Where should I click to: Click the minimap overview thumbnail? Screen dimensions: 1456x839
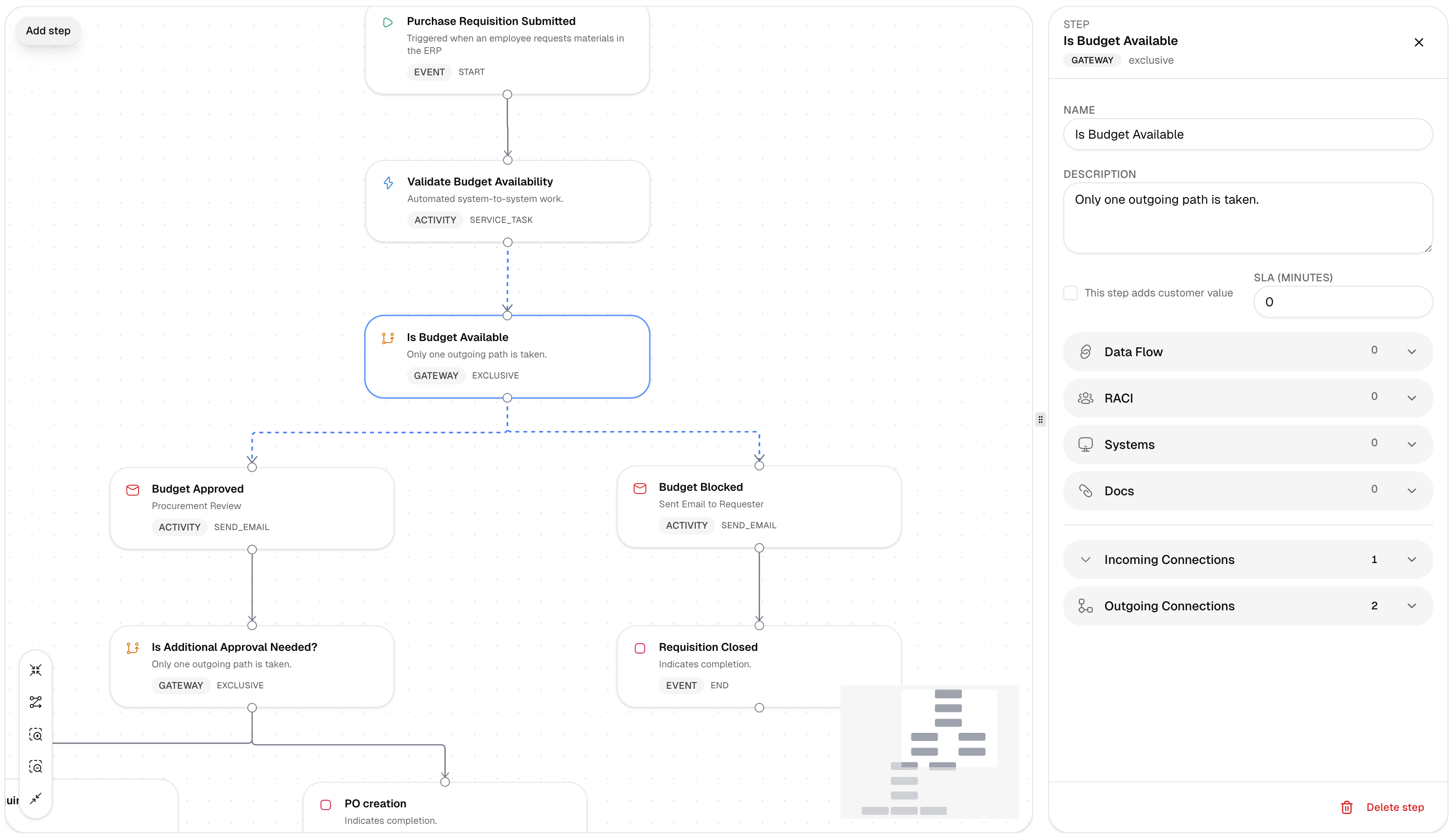929,752
